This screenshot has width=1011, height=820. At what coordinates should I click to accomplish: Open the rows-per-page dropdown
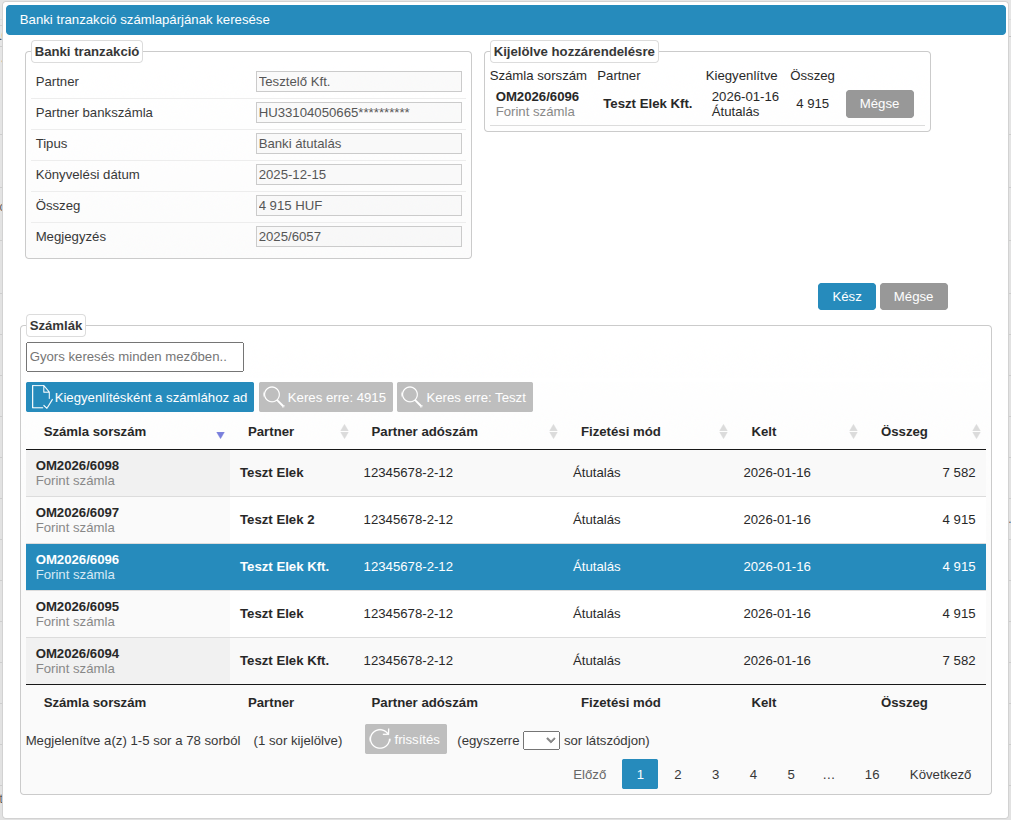point(541,741)
